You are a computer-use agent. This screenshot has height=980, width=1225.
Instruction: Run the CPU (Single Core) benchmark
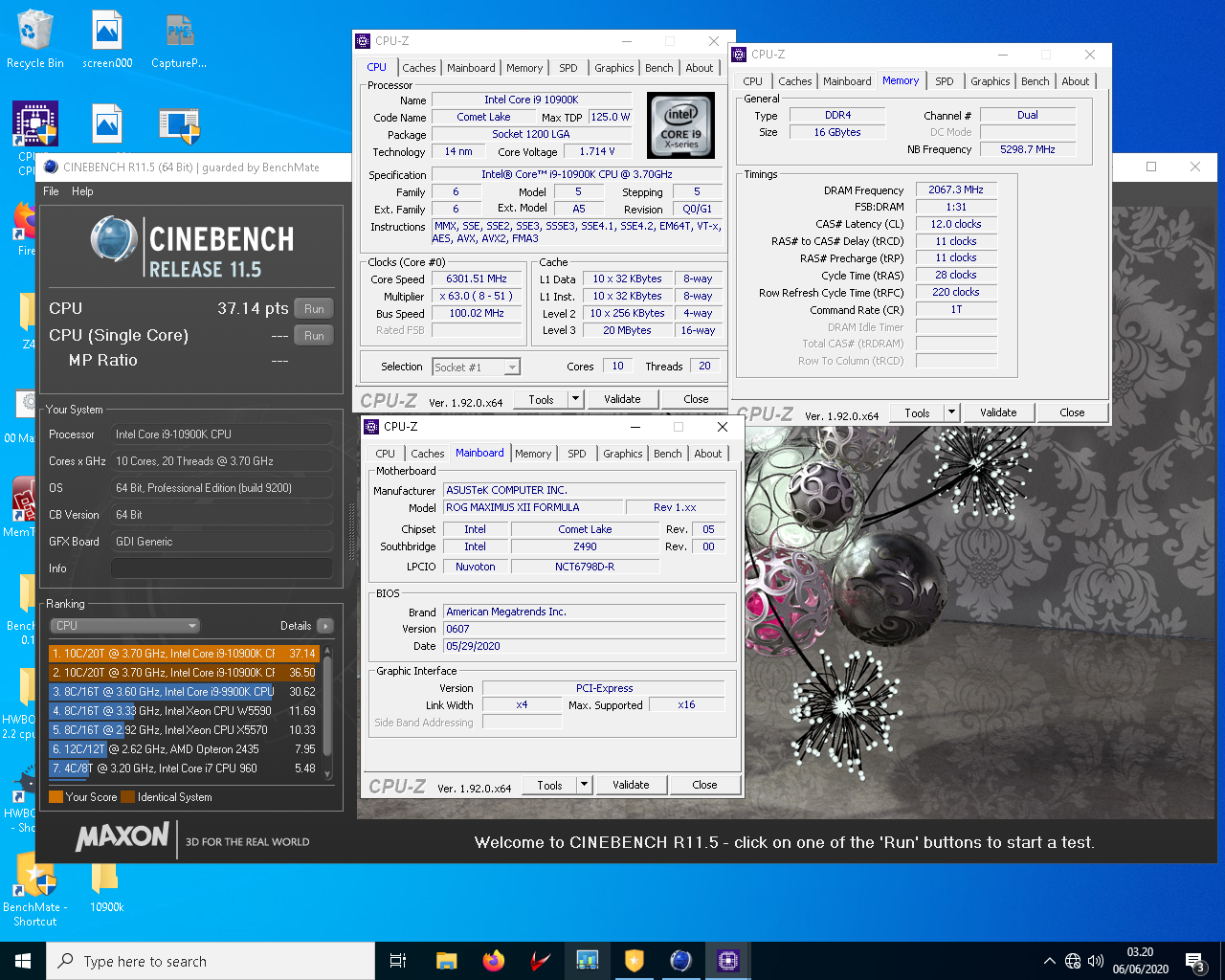tap(314, 336)
